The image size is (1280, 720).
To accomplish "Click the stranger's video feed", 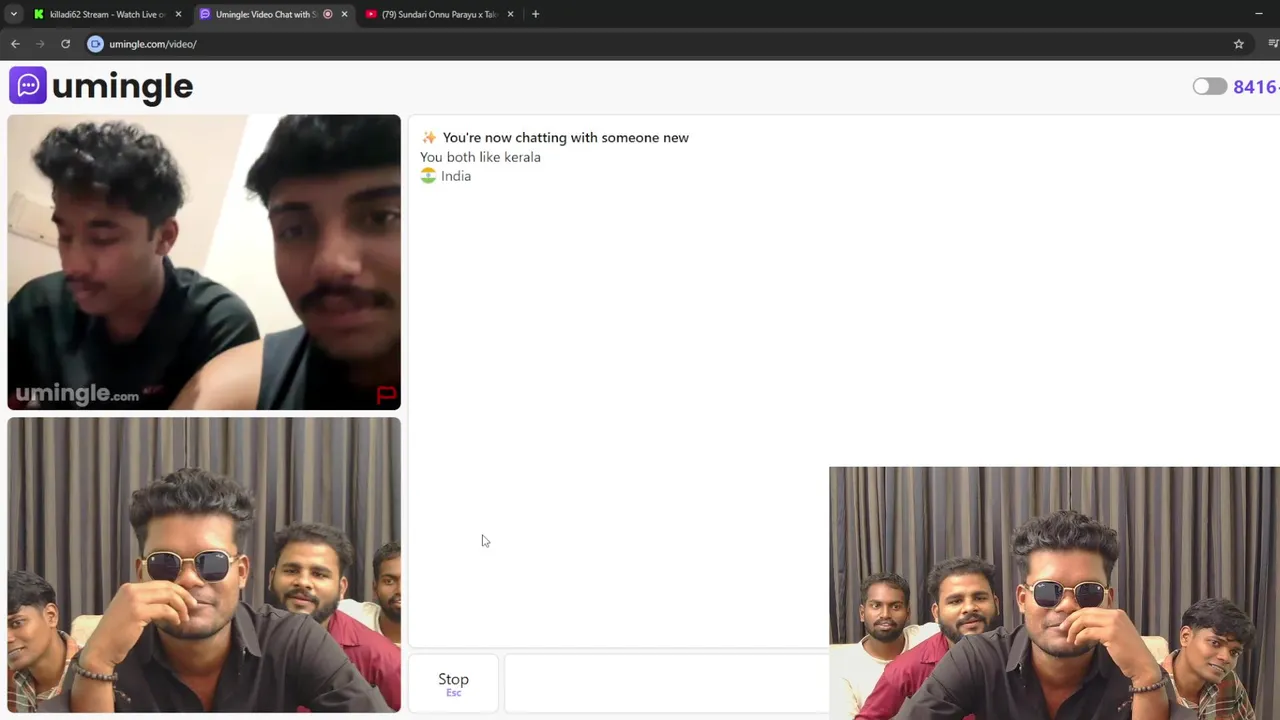I will (204, 262).
